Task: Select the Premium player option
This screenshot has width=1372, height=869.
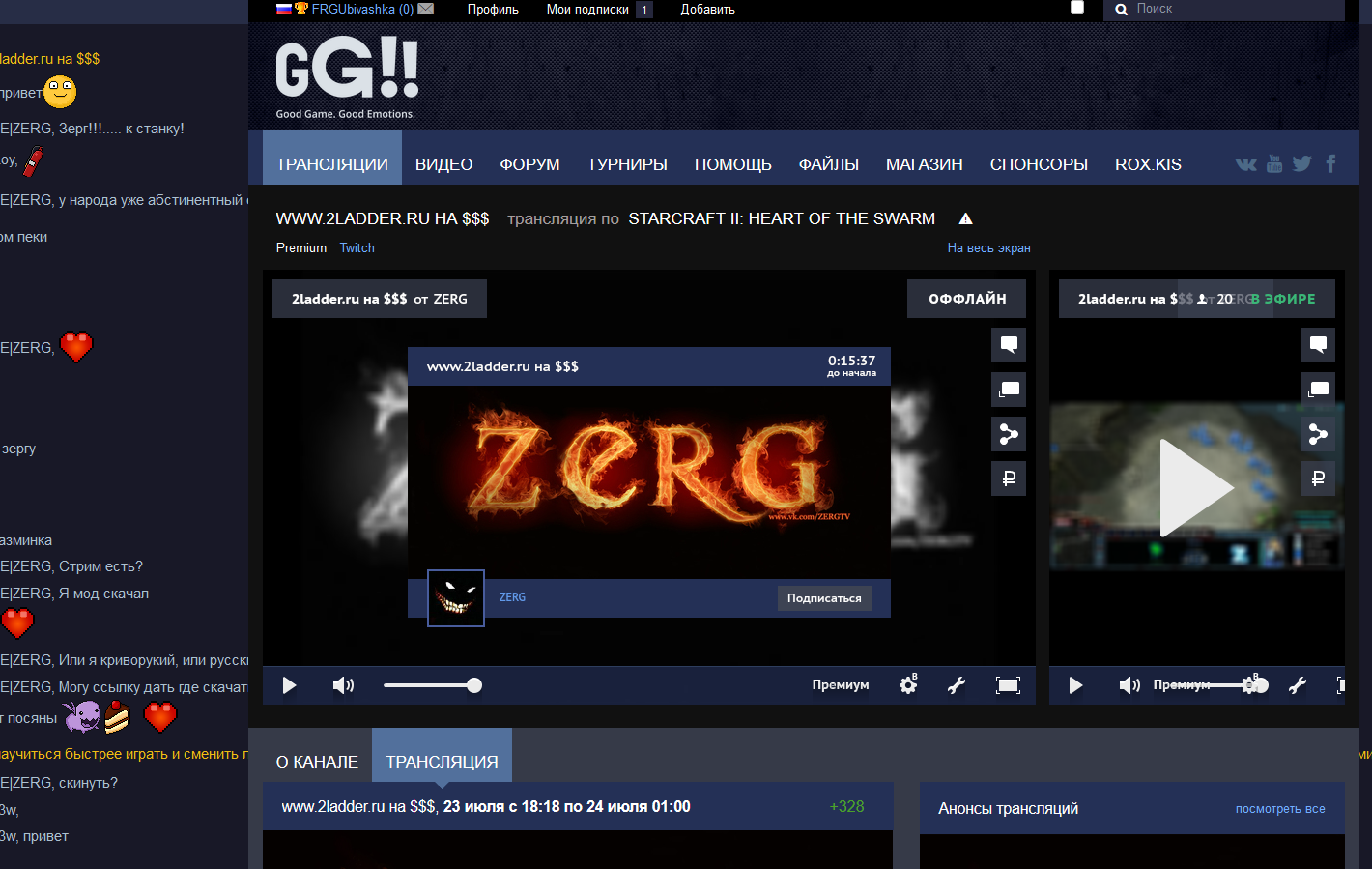Action: coord(301,247)
